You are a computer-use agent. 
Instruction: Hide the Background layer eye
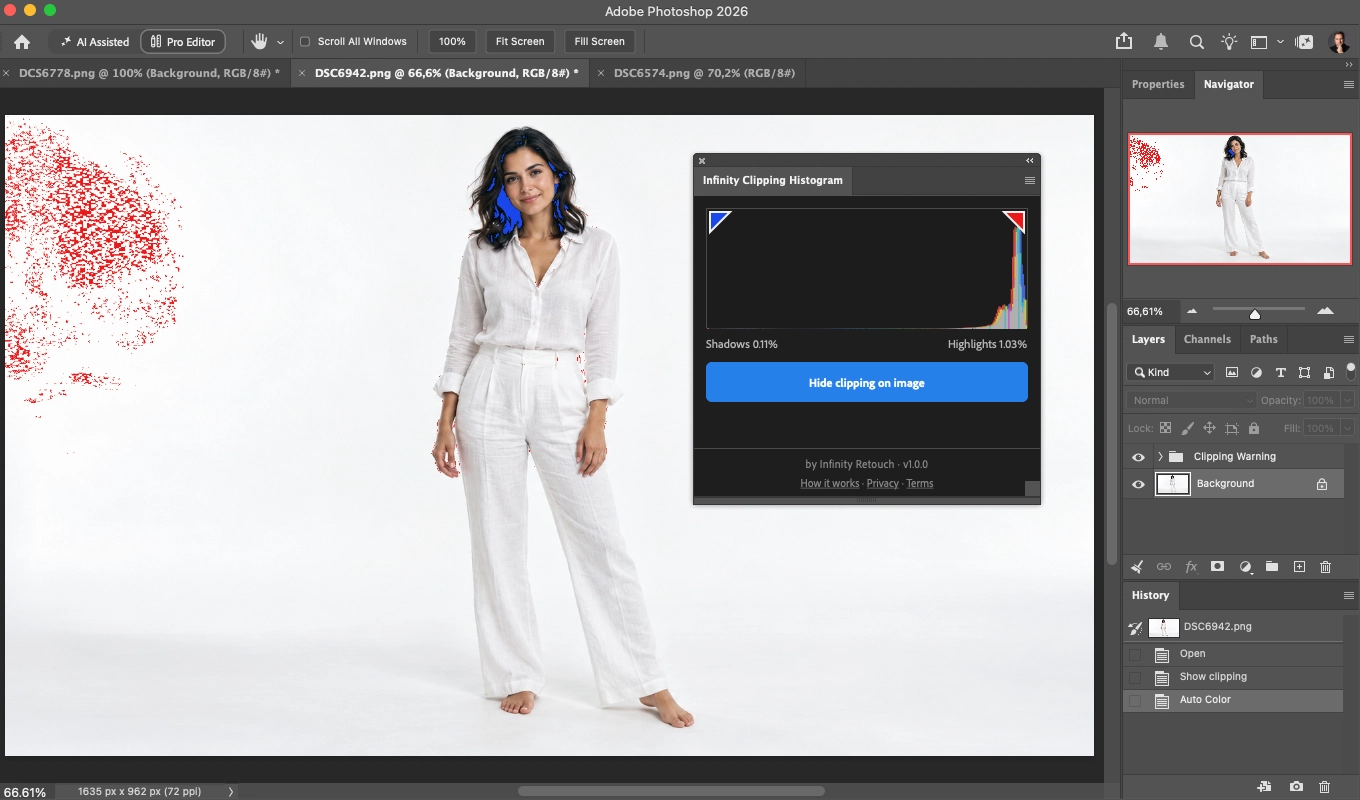1138,484
